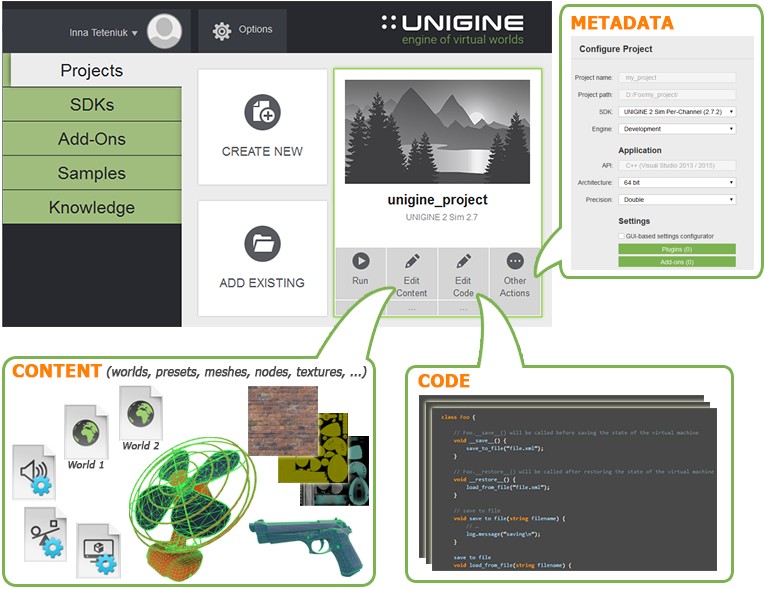Click the Plugins (0) button
This screenshot has width=765, height=590.
click(x=677, y=248)
